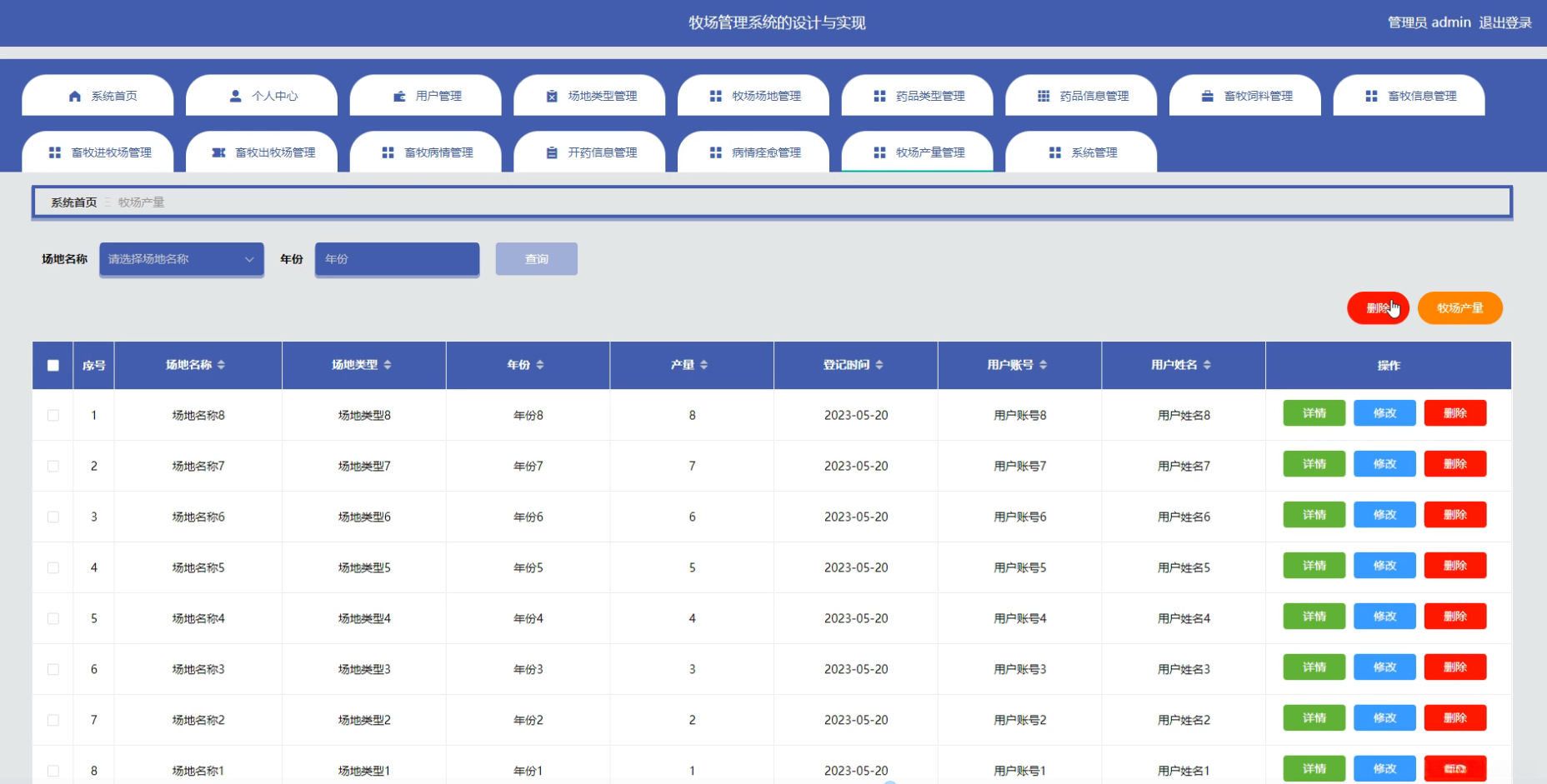Click the orange 牧场产量 button
The image size is (1547, 784).
tap(1459, 308)
